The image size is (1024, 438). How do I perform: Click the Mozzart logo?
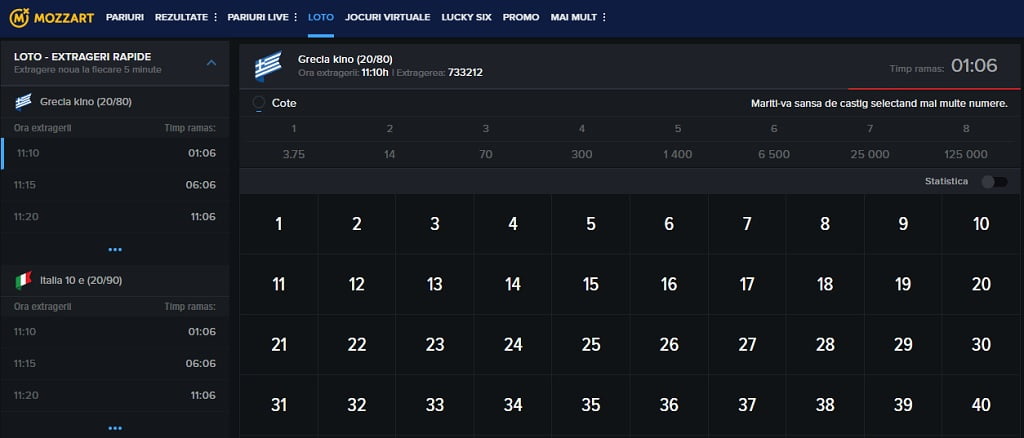52,18
